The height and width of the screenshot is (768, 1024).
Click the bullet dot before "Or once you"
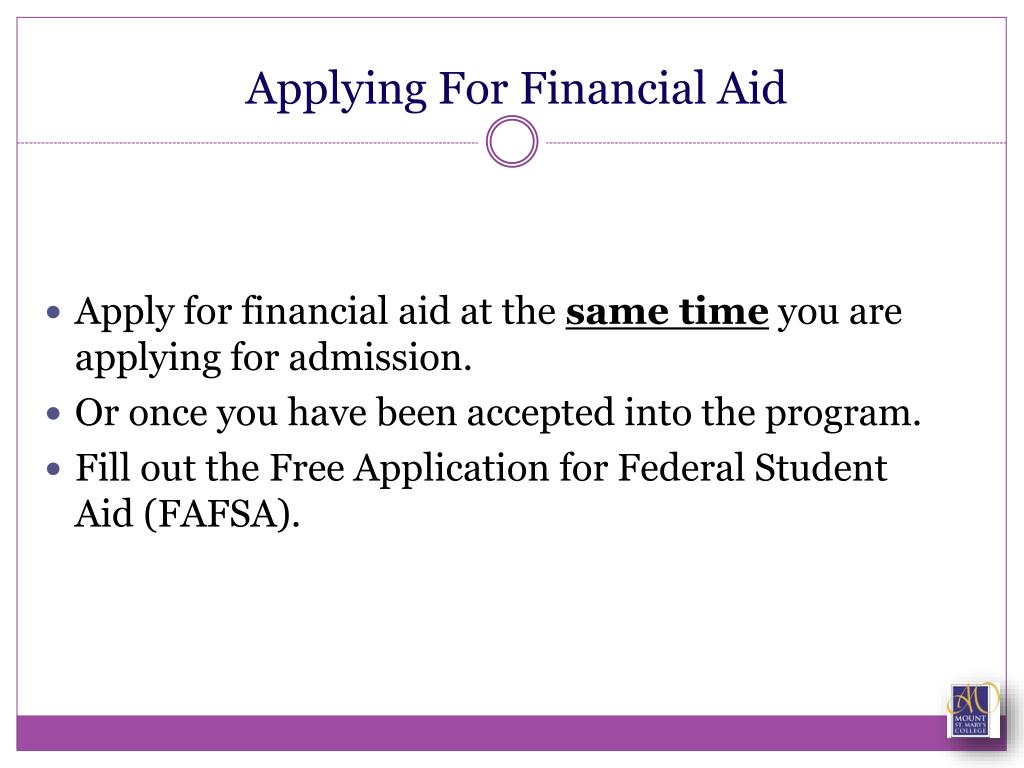click(54, 413)
